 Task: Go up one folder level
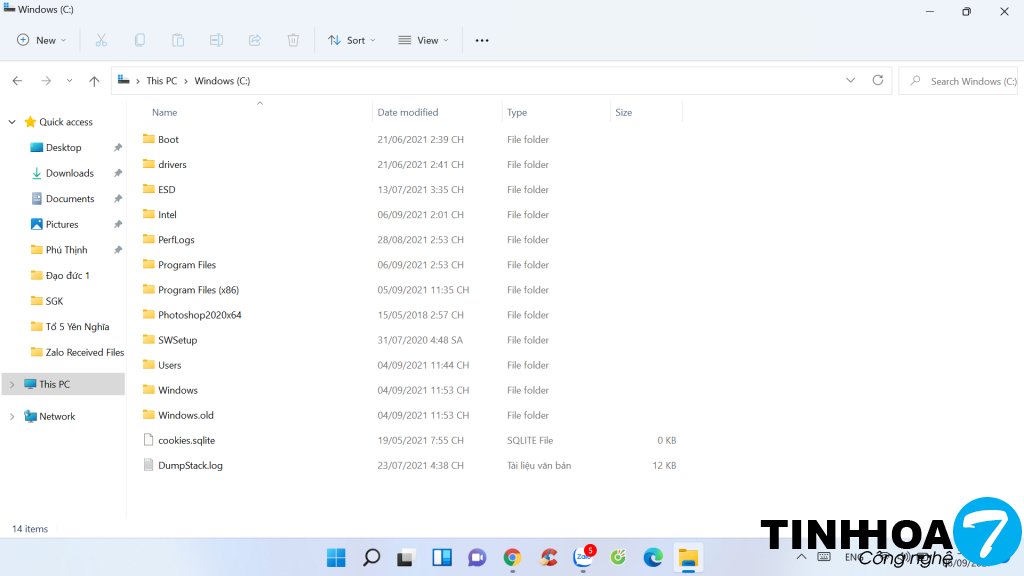(x=94, y=81)
